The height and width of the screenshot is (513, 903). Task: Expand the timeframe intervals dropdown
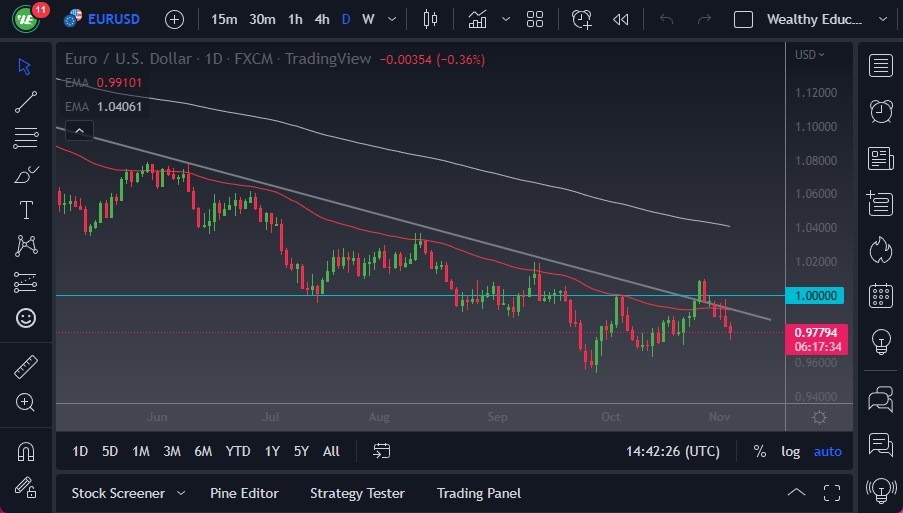pyautogui.click(x=391, y=19)
